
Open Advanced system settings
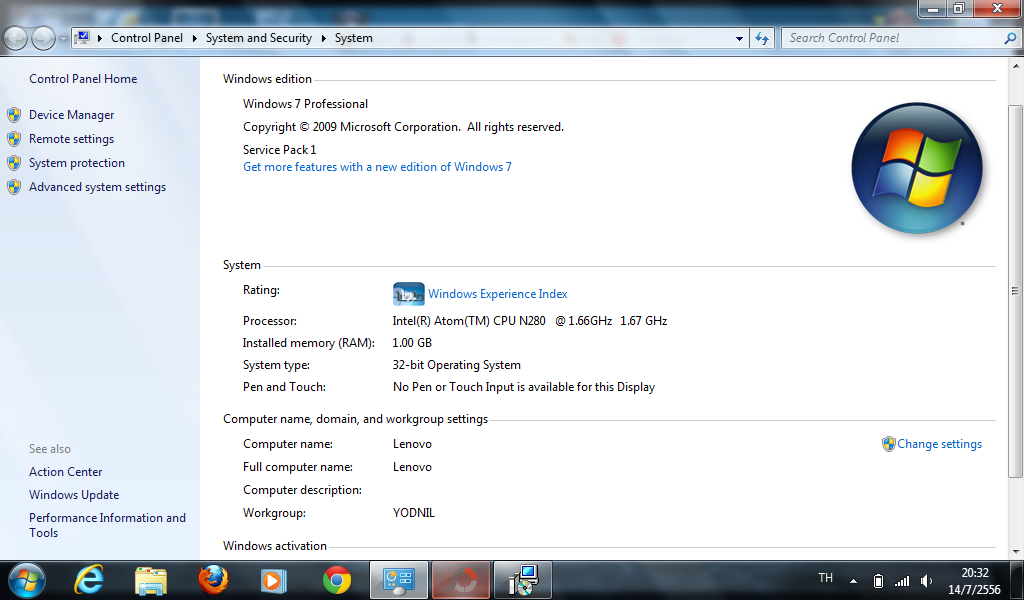coord(97,187)
